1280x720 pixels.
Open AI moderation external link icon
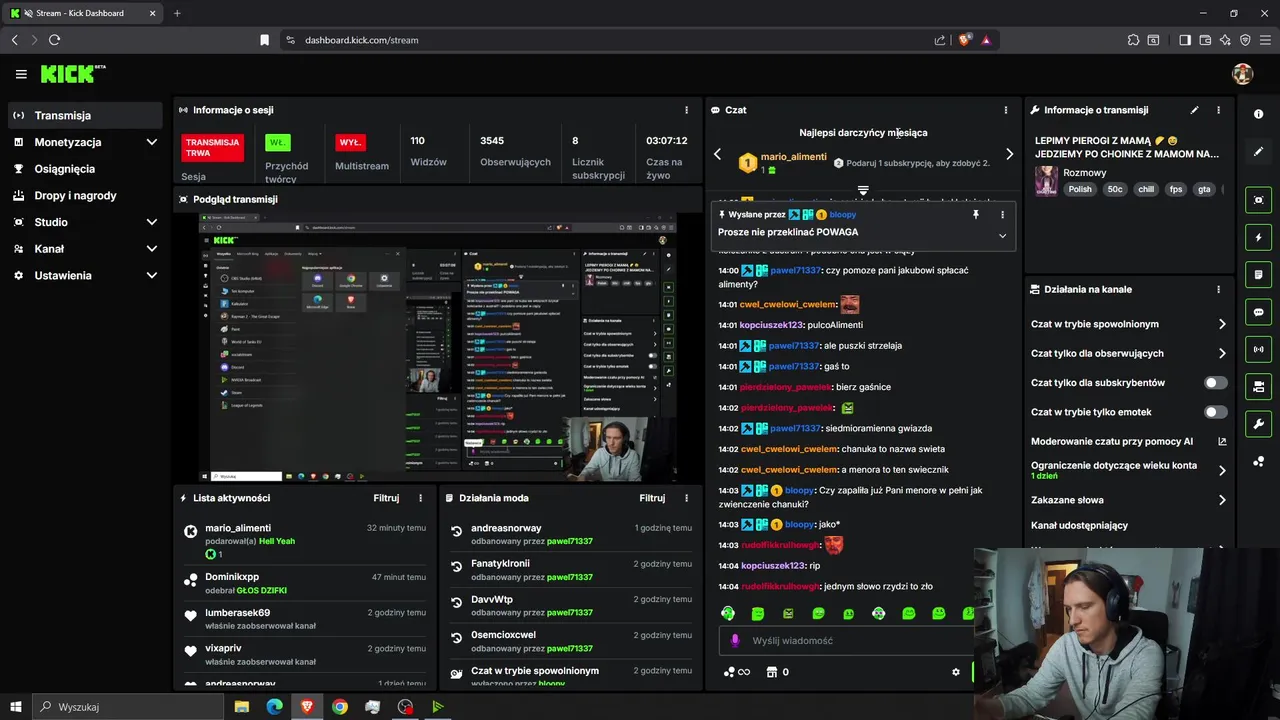tap(1222, 441)
